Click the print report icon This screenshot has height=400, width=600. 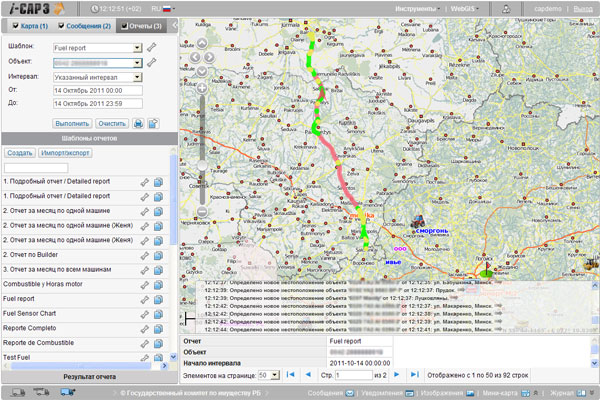coord(138,122)
